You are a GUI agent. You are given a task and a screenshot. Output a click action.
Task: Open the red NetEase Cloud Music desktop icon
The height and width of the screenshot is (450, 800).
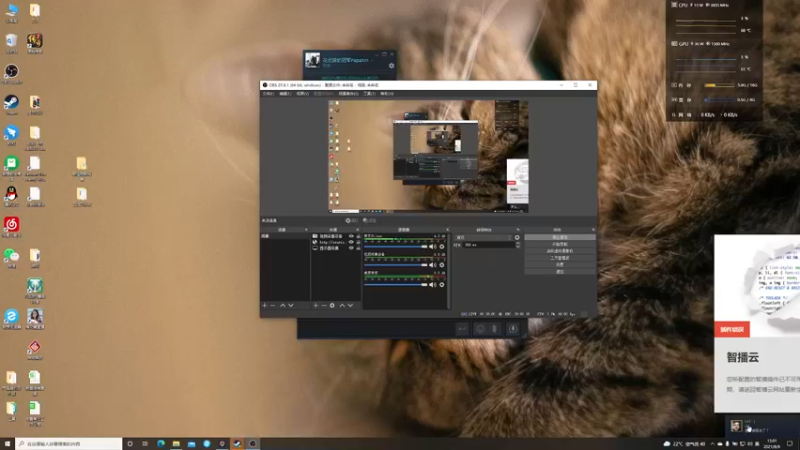(x=11, y=226)
